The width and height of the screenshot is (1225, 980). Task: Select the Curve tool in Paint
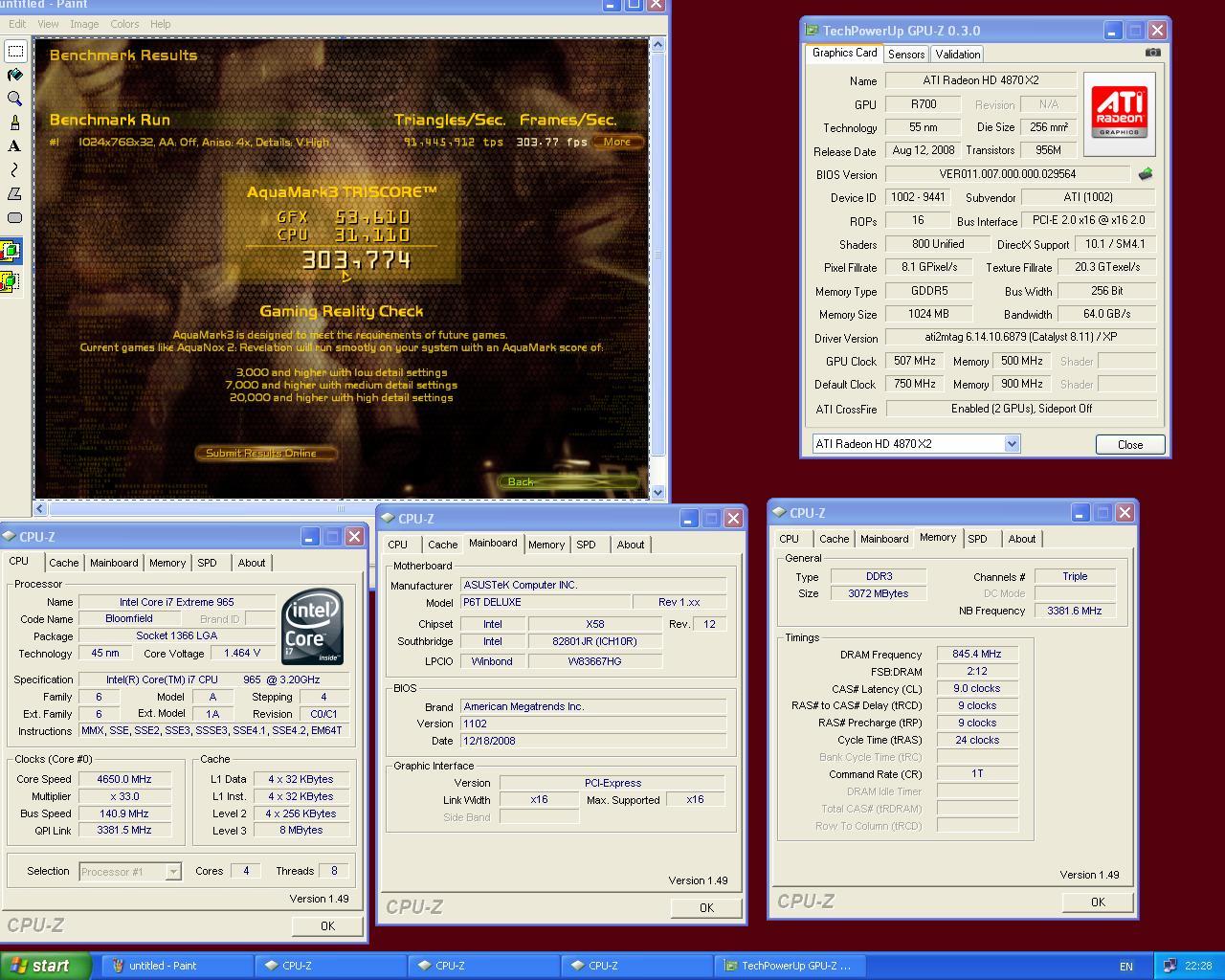coord(15,170)
